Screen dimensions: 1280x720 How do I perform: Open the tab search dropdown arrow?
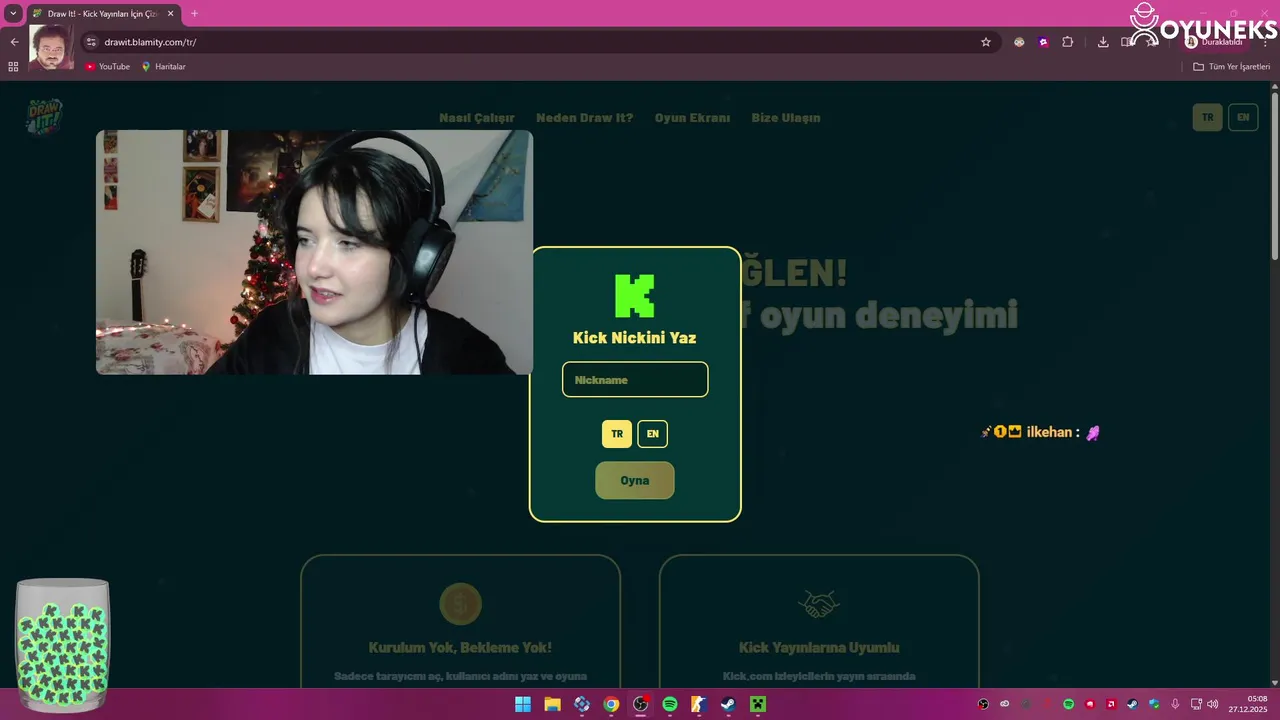pyautogui.click(x=13, y=14)
